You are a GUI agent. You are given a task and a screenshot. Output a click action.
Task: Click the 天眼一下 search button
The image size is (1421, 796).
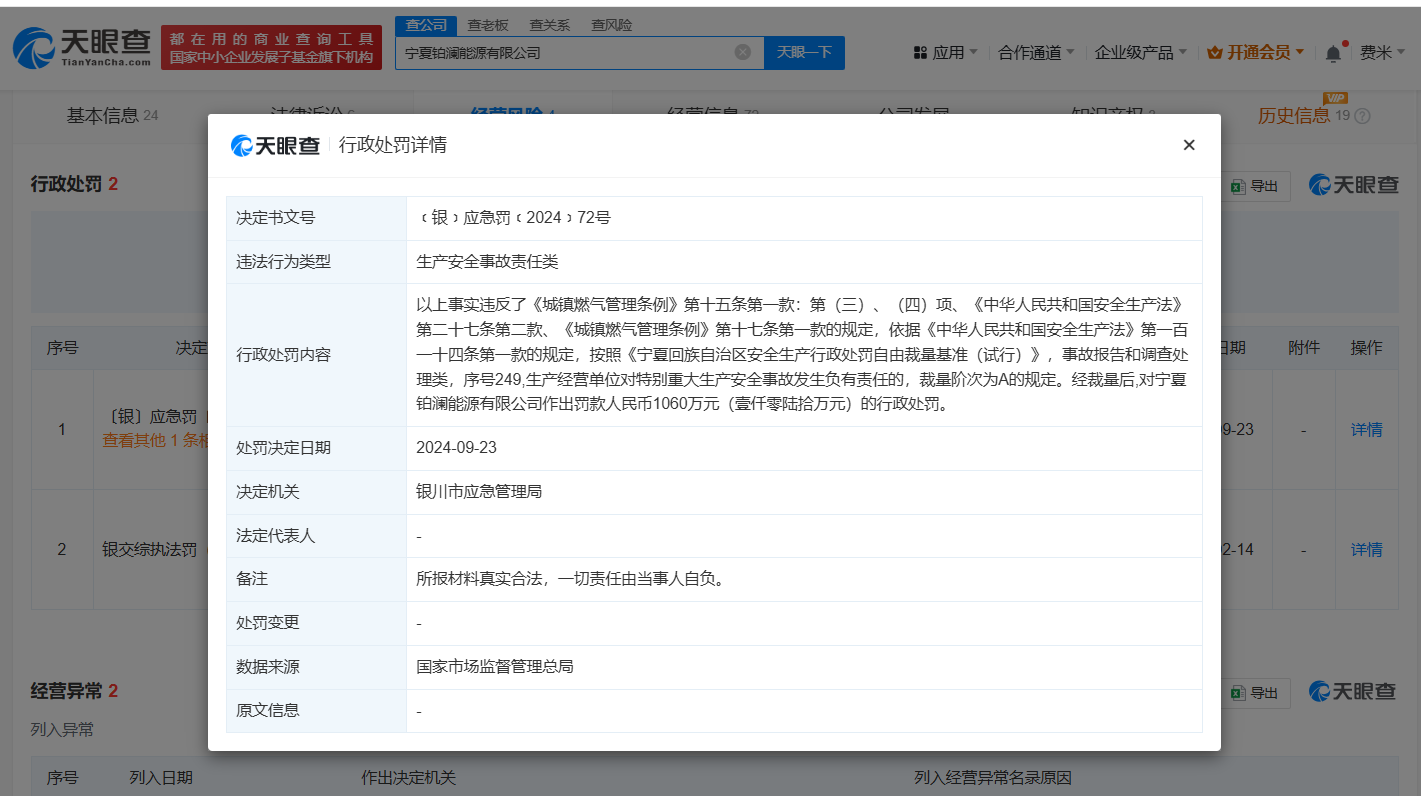click(x=804, y=52)
